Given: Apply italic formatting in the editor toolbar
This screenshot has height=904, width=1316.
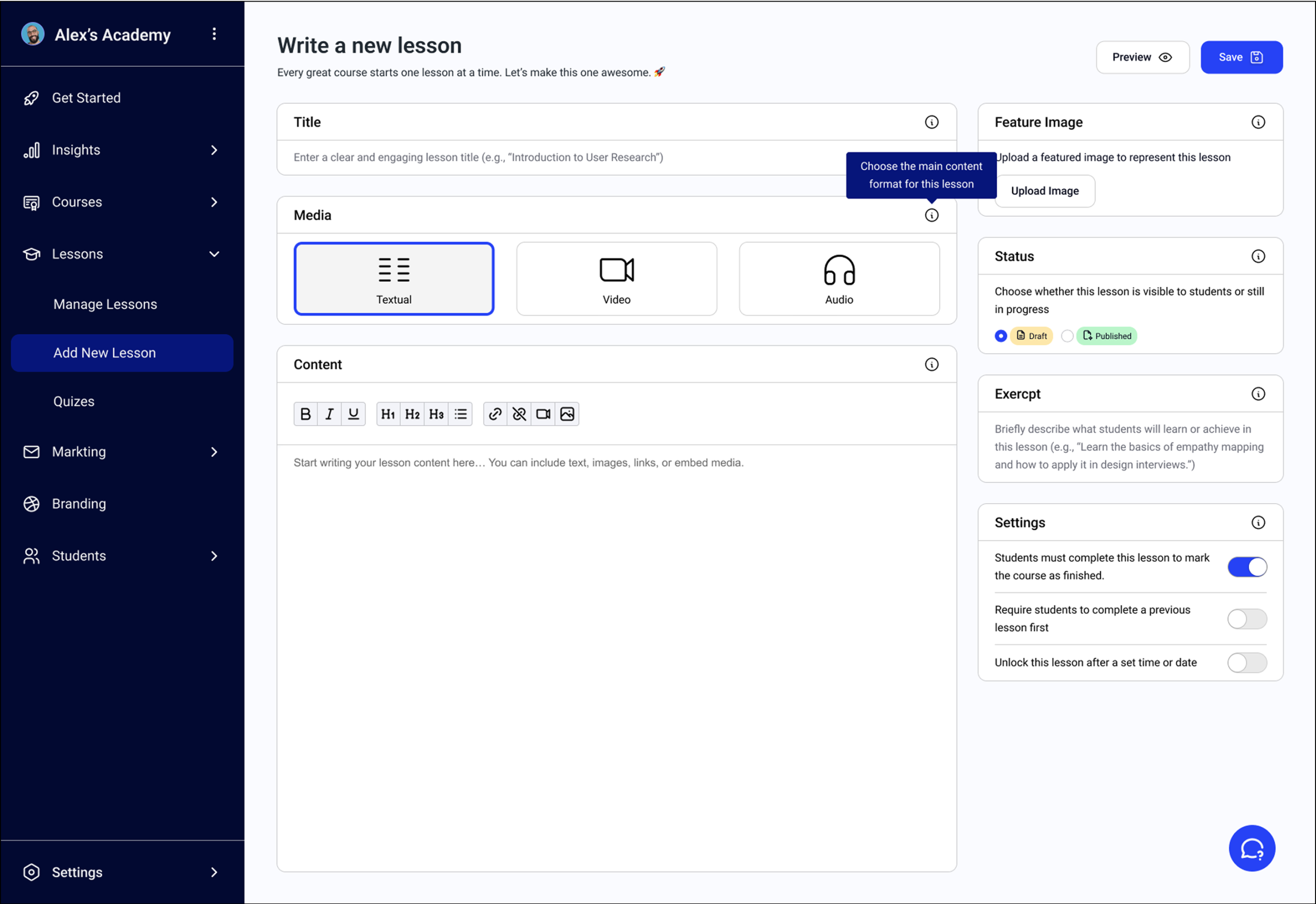Looking at the screenshot, I should point(329,414).
